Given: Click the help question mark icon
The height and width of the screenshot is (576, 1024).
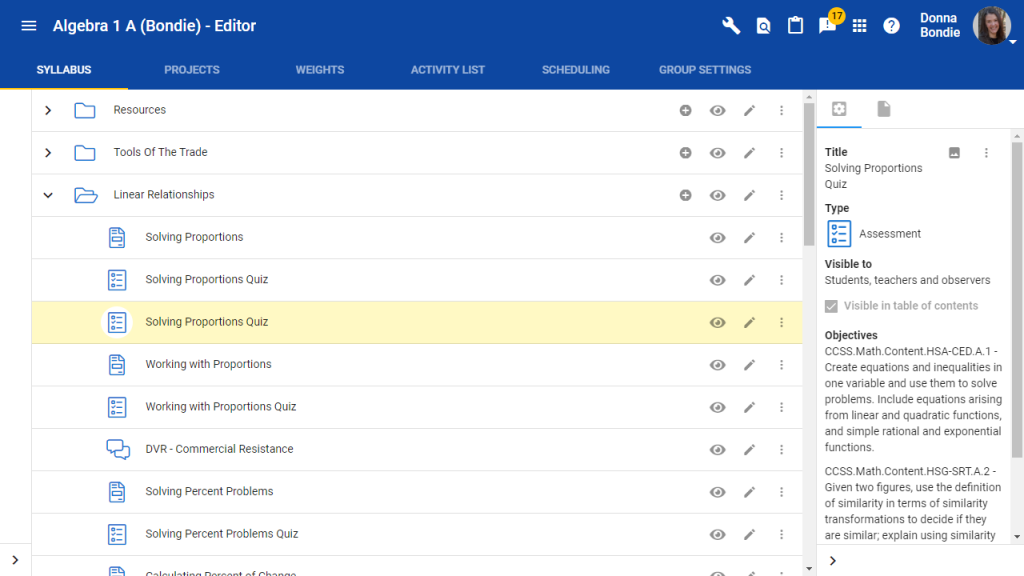Looking at the screenshot, I should click(891, 26).
